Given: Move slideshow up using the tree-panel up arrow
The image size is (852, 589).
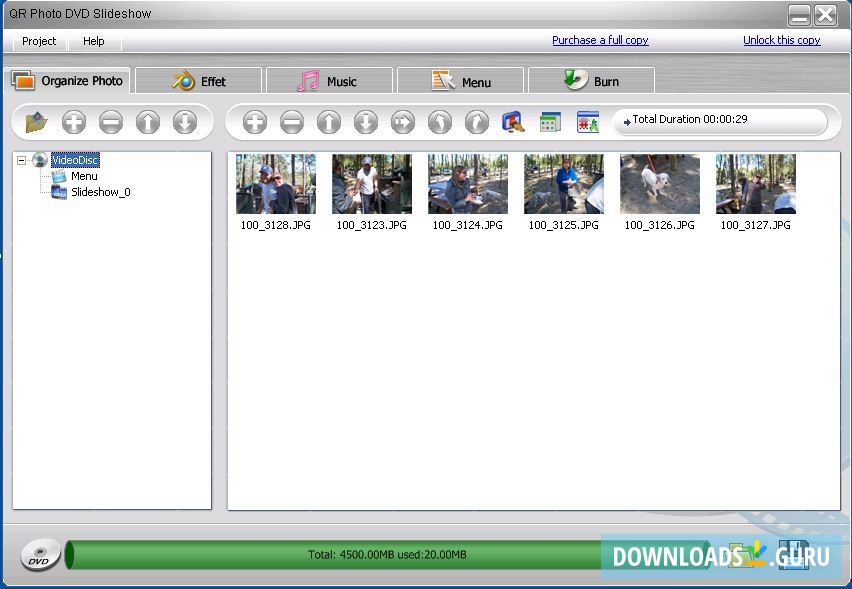Looking at the screenshot, I should [x=148, y=122].
